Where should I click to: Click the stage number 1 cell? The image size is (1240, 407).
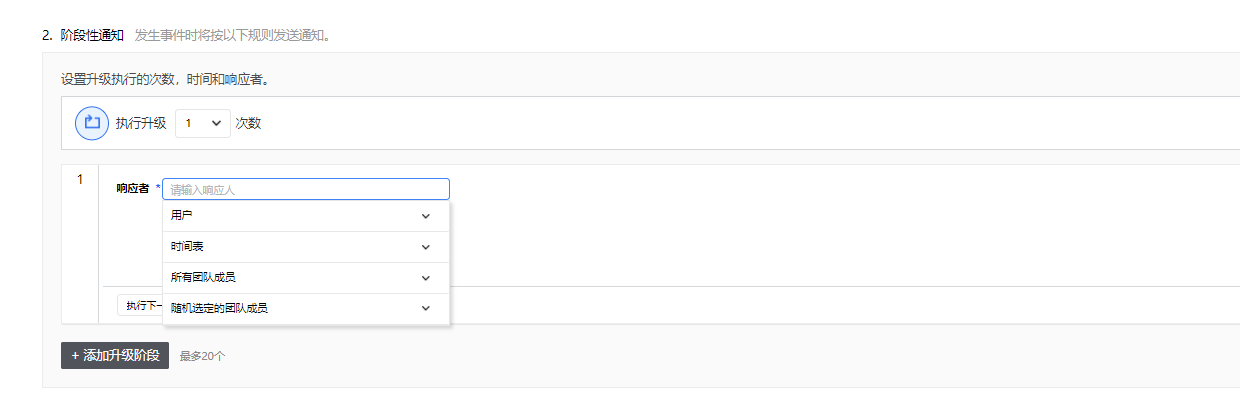[x=80, y=179]
